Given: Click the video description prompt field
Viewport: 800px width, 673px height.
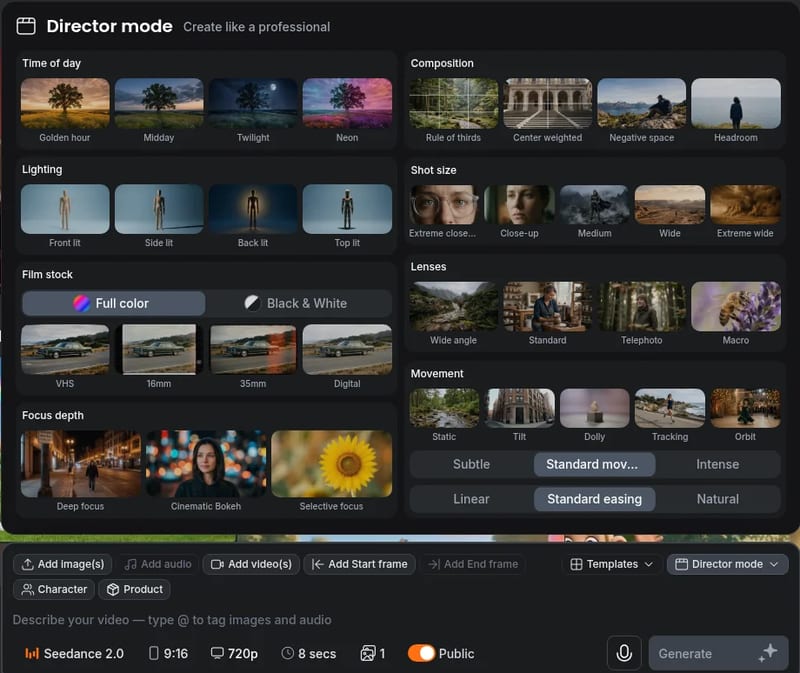Looking at the screenshot, I should click(x=400, y=620).
